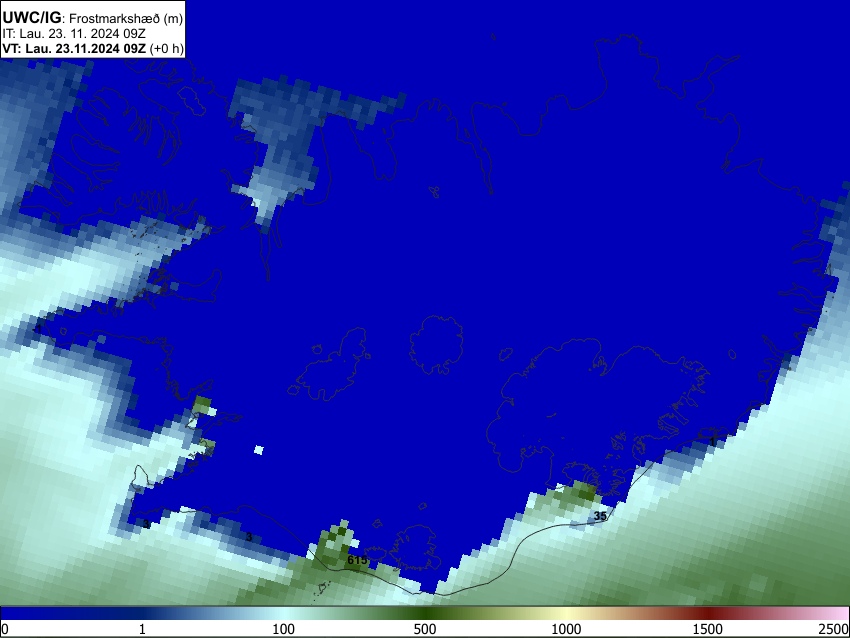
Task: Click the legend label 500
Action: coord(425,629)
